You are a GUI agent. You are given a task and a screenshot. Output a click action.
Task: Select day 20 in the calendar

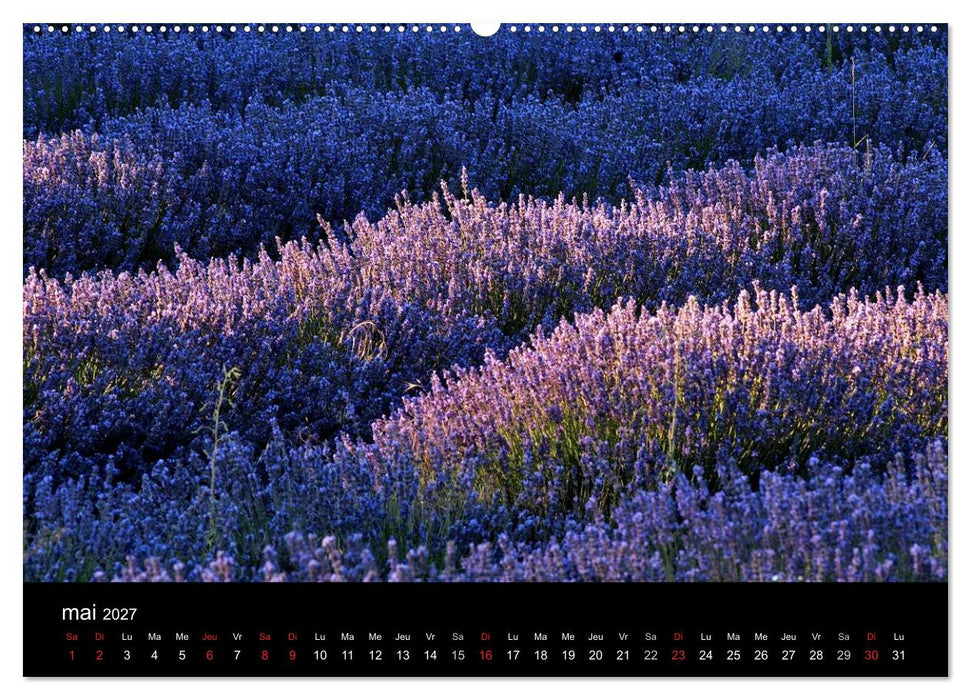pyautogui.click(x=596, y=655)
